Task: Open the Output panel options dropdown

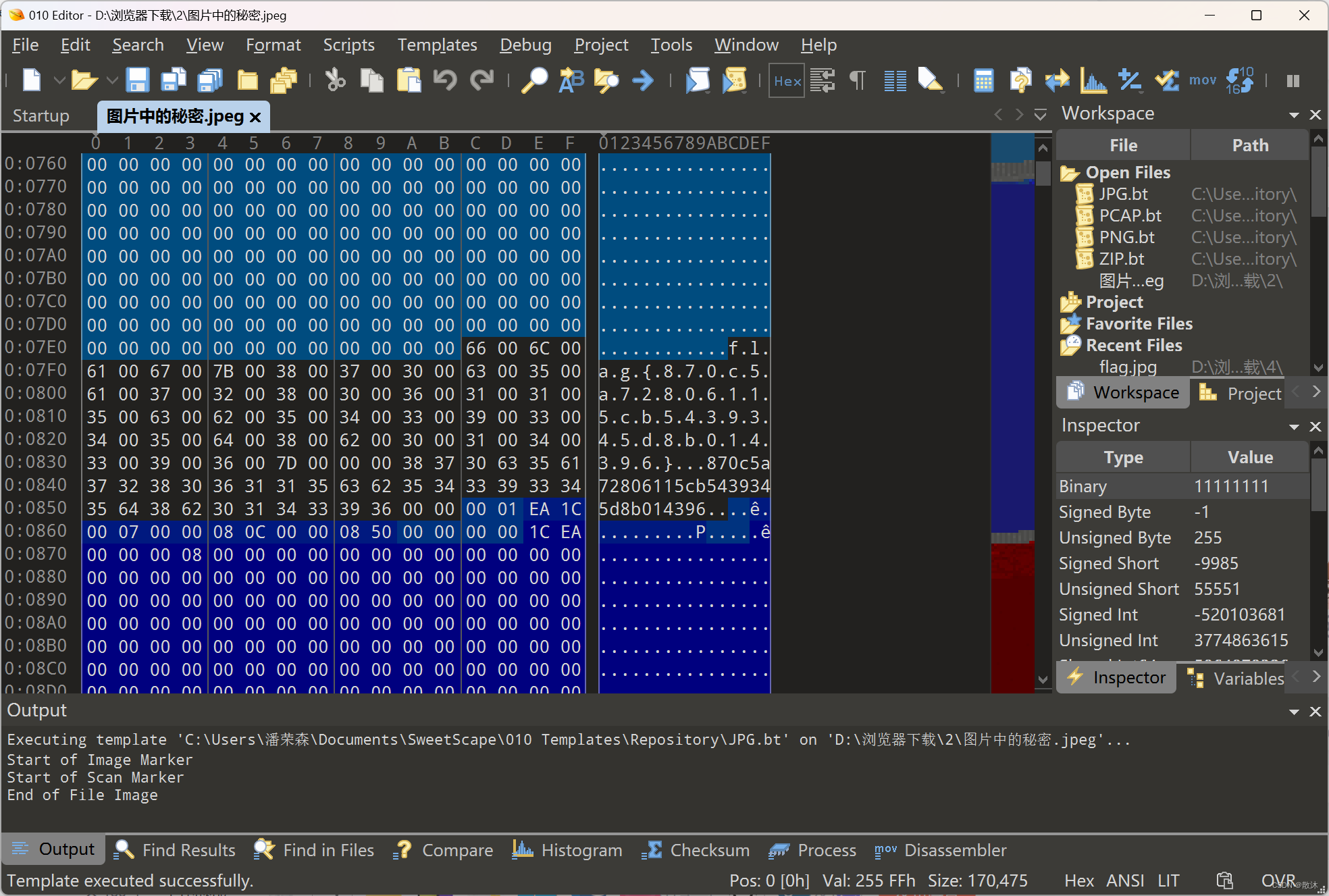Action: [1294, 712]
